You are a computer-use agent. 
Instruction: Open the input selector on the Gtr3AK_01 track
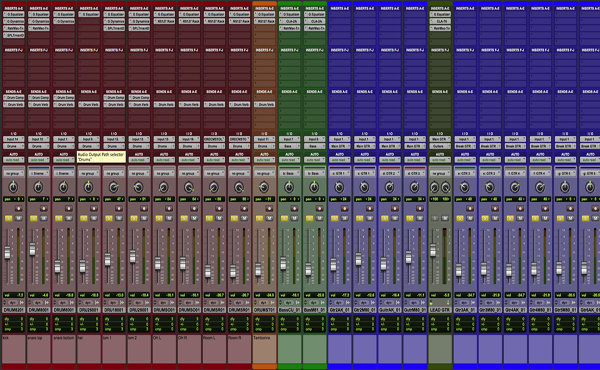click(x=465, y=139)
